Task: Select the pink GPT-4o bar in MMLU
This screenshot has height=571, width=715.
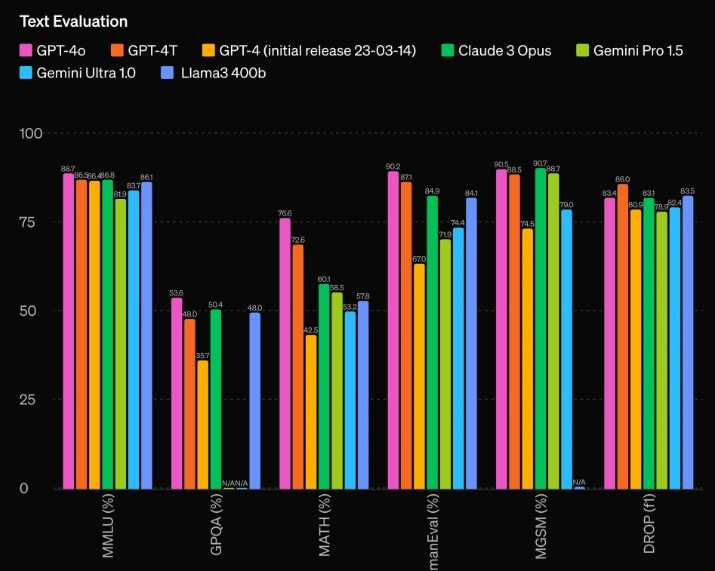Action: 68,331
